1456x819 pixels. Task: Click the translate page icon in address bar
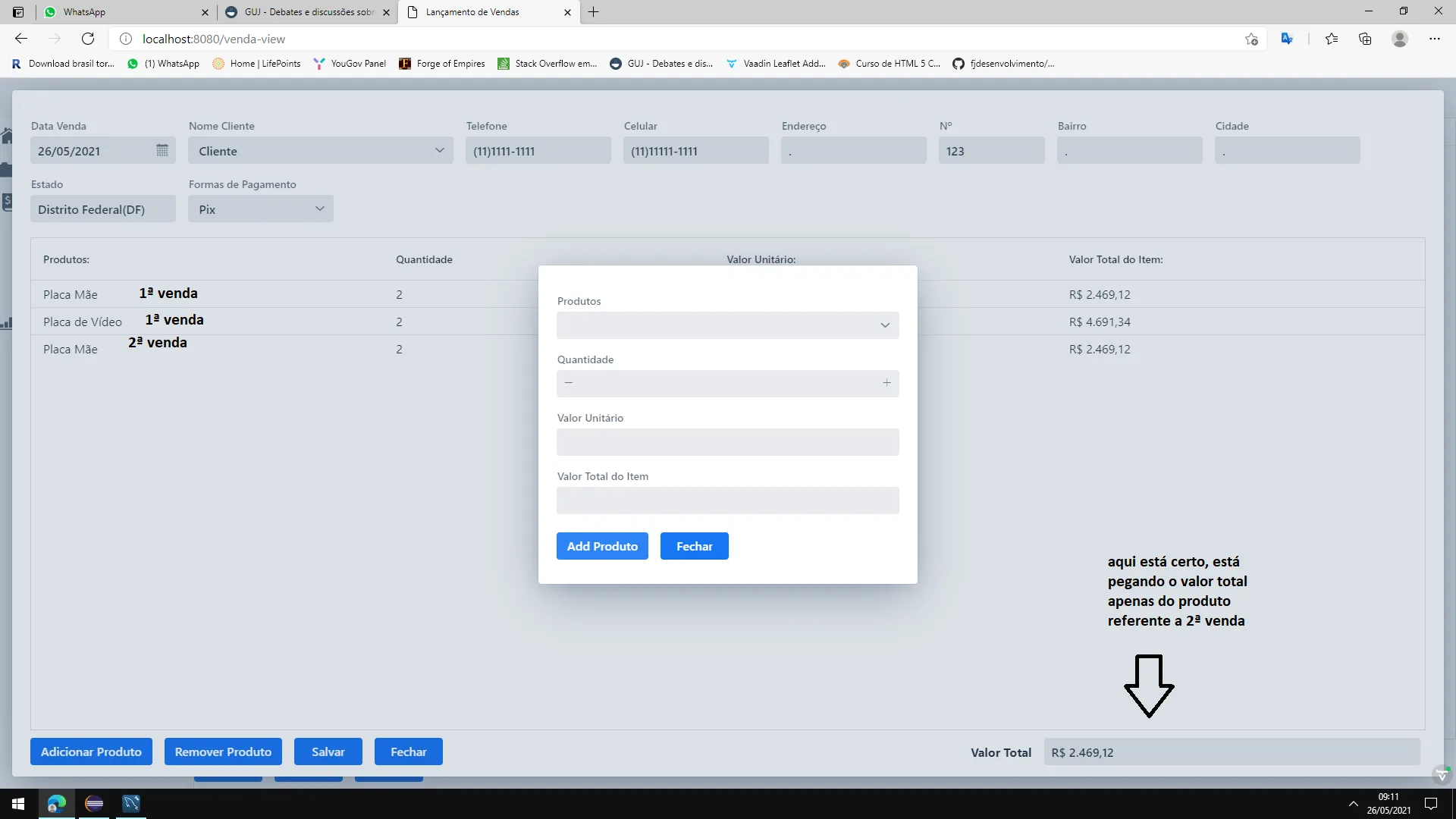tap(1287, 39)
